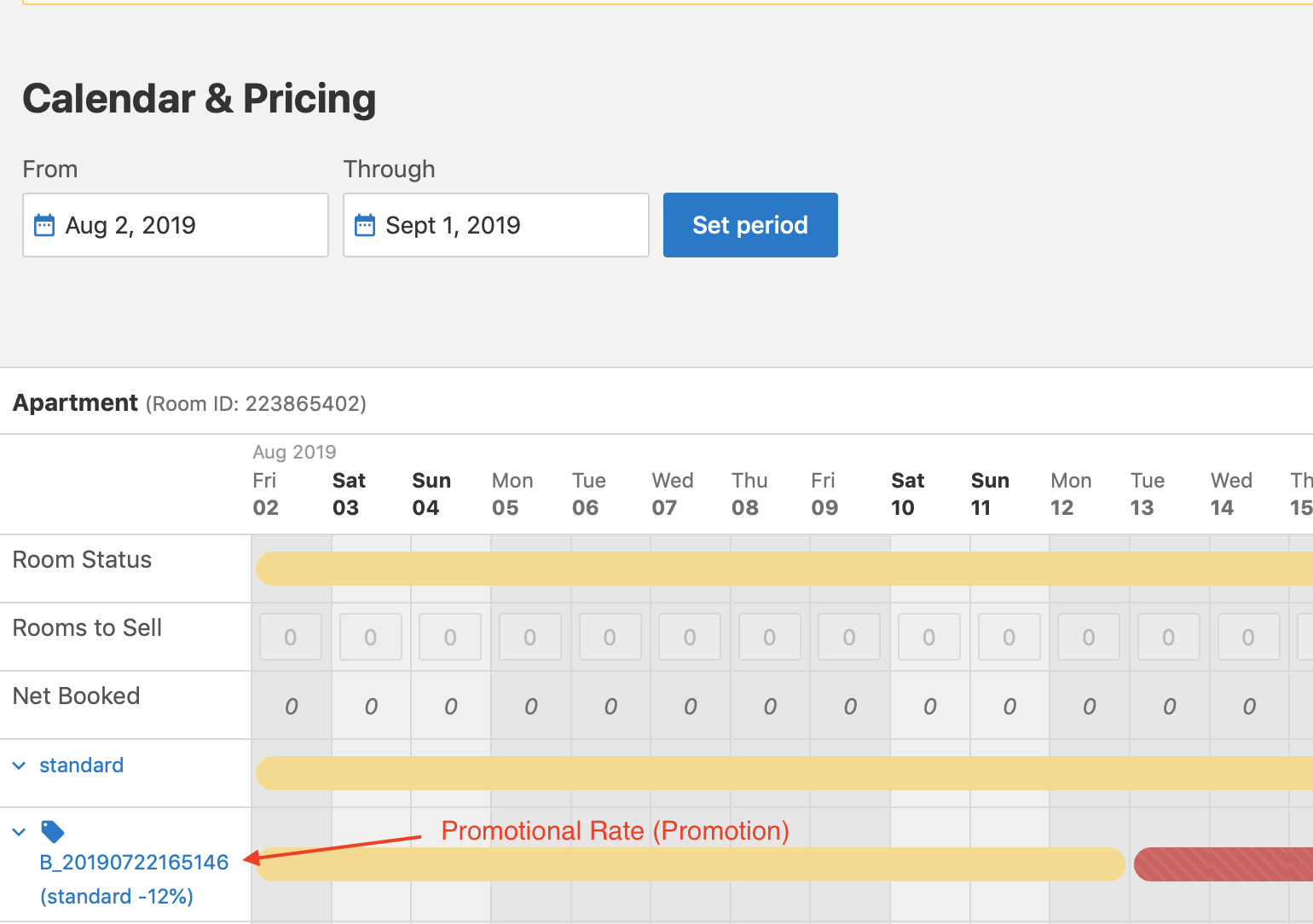The width and height of the screenshot is (1313, 924).
Task: Click the calendar icon in From field
Action: (x=44, y=225)
